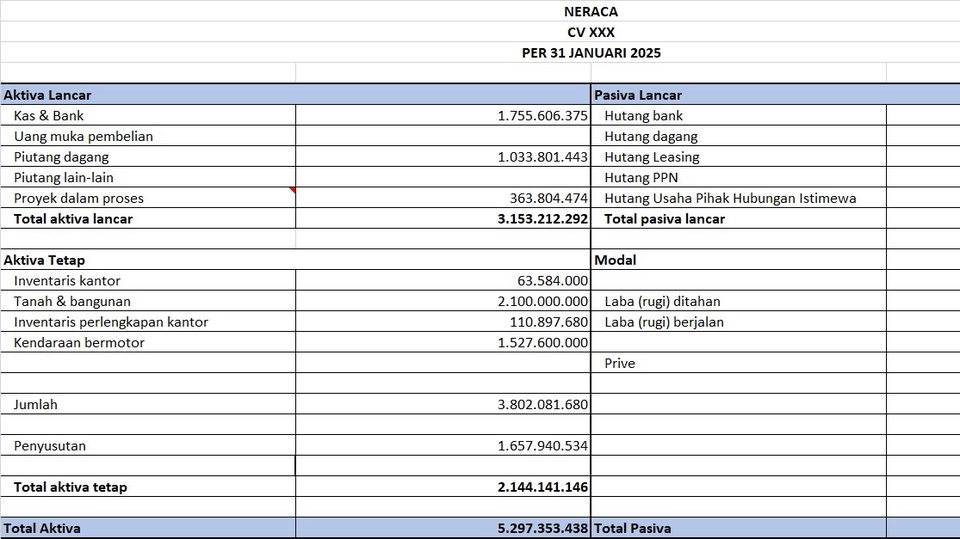Viewport: 960px width, 539px height.
Task: Click the Hutang Usaha Pihak Hubungan Istimewa cell
Action: coord(730,198)
